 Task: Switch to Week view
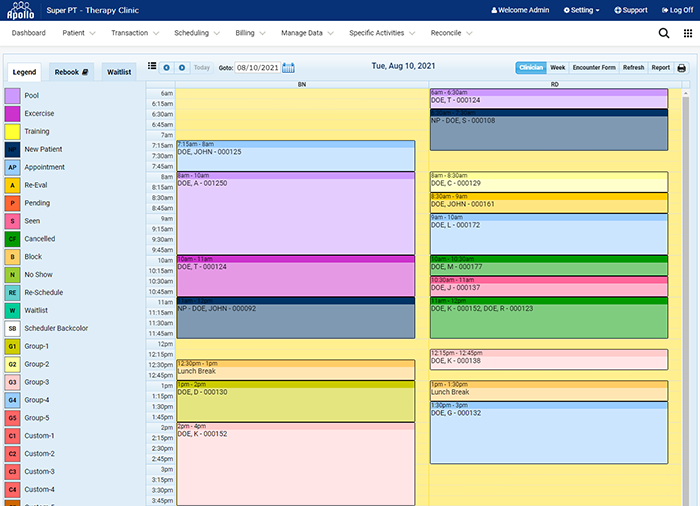point(557,68)
